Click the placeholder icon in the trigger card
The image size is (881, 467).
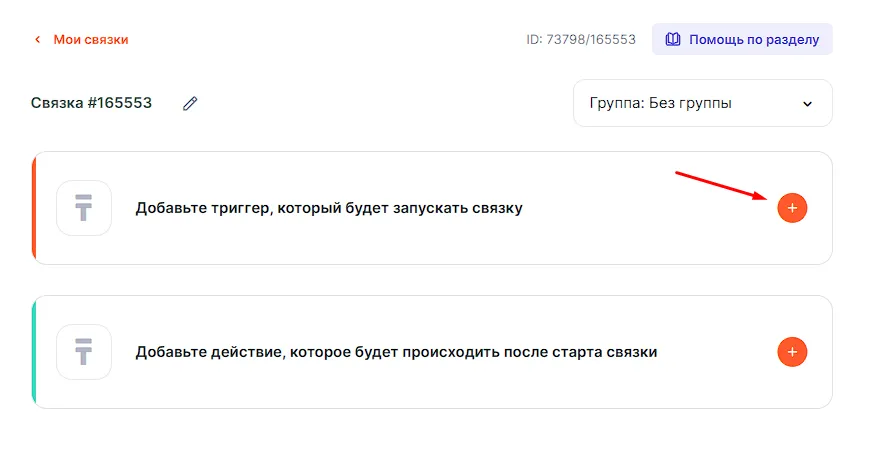pyautogui.click(x=84, y=208)
